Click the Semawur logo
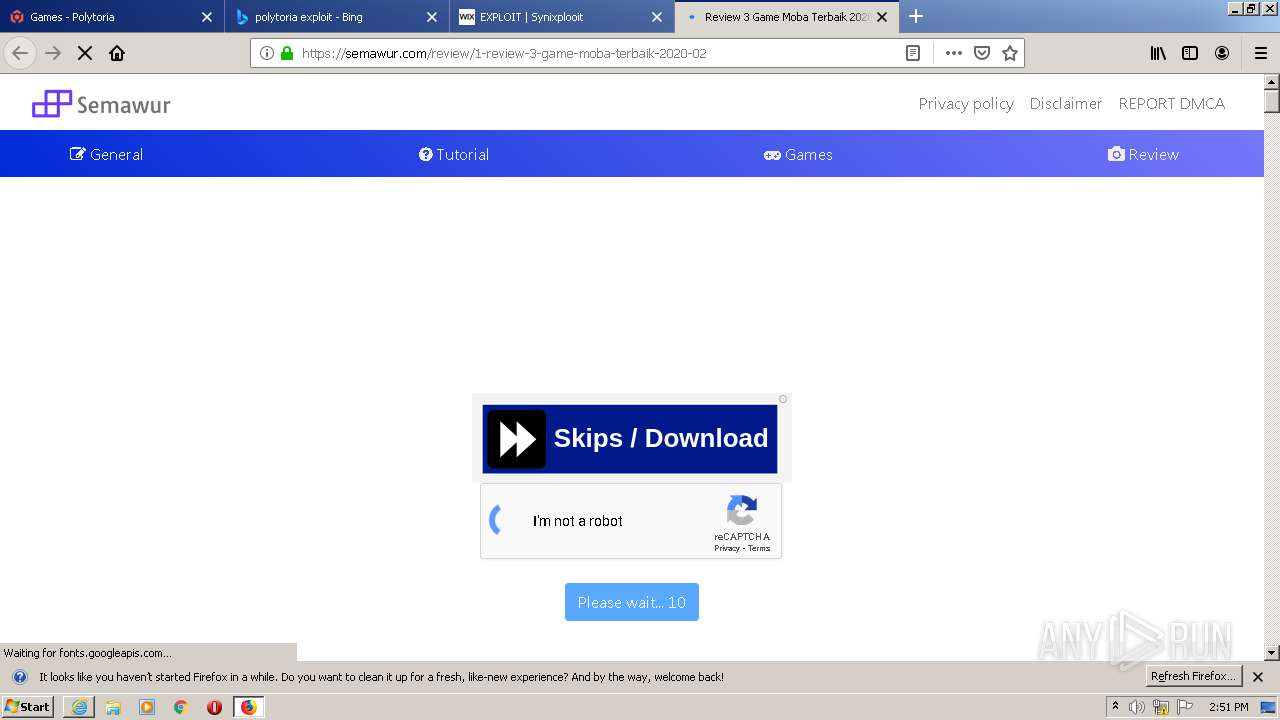 coord(101,104)
